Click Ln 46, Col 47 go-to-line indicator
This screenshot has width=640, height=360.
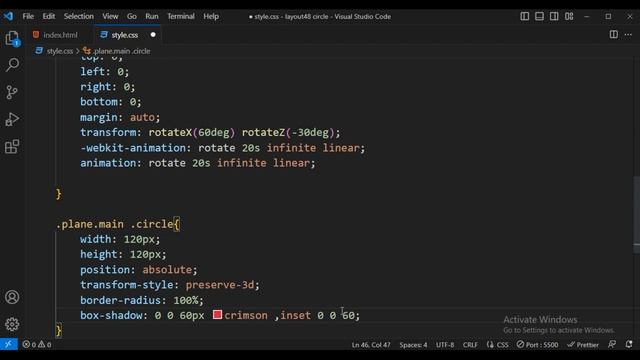coord(371,344)
